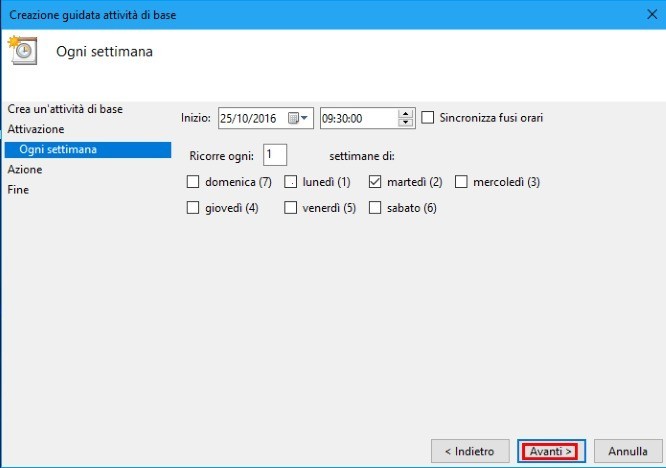Click the start time field 09:30:00

[x=357, y=118]
